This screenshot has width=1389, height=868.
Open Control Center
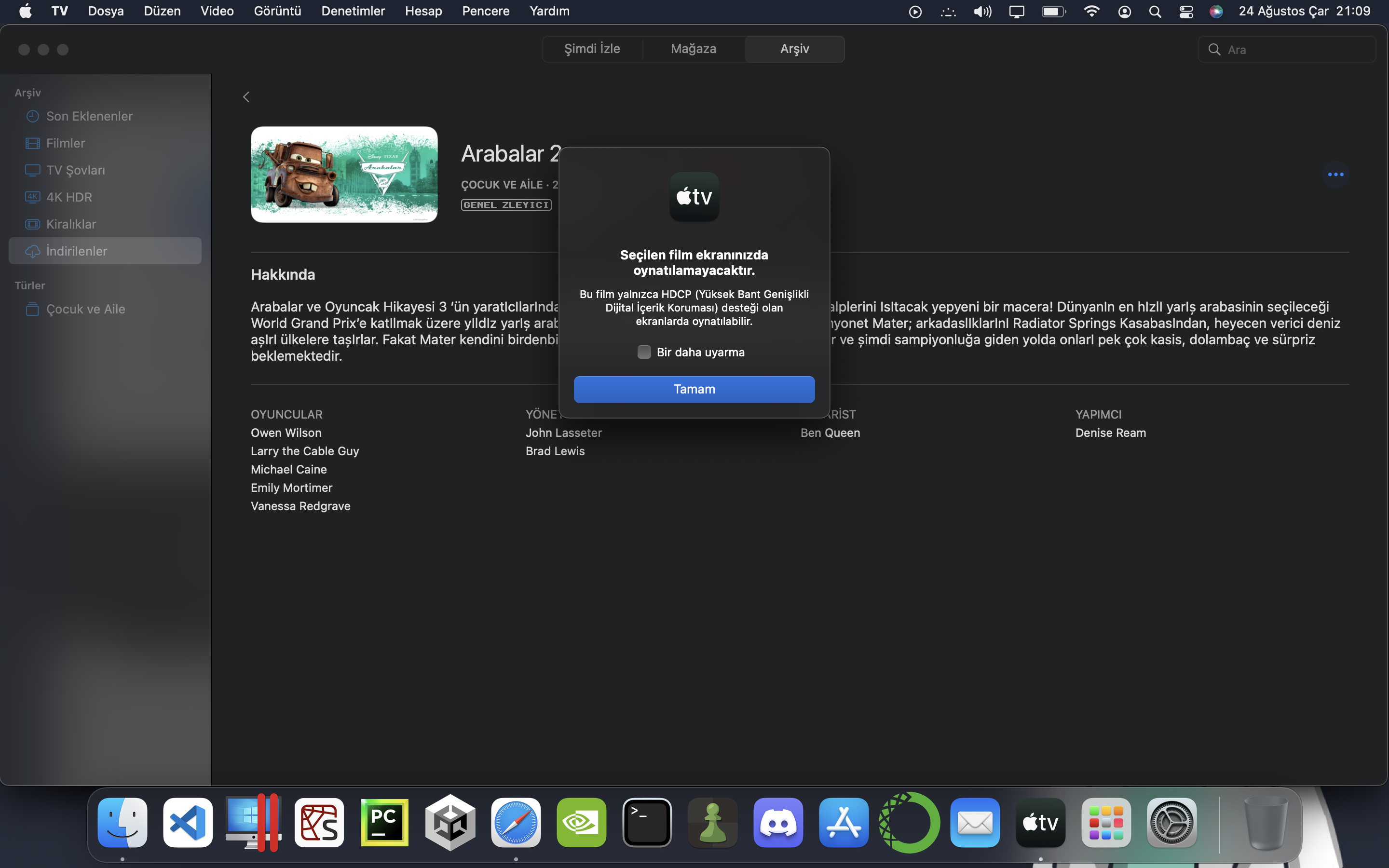click(1186, 12)
